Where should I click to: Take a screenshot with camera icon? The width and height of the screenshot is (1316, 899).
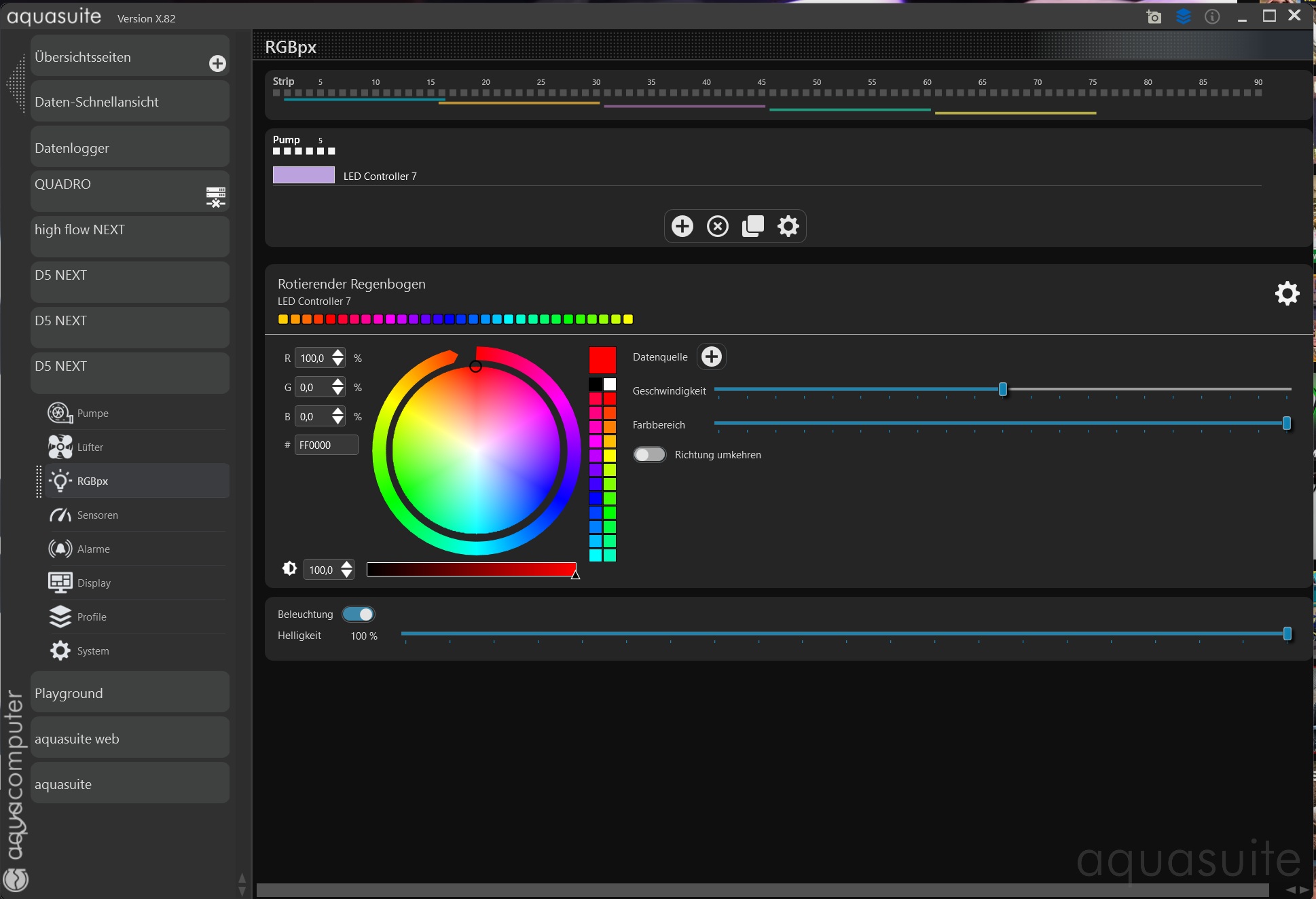click(x=1154, y=17)
